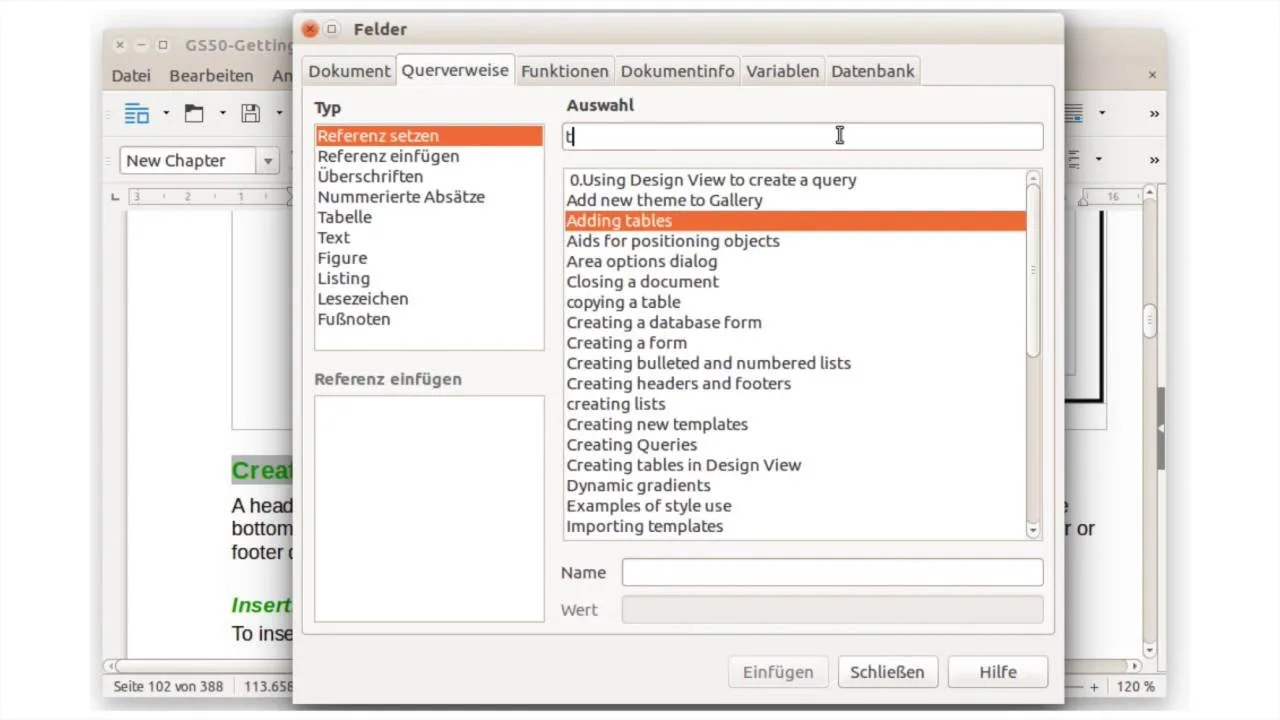Select 'Creating new templates' entry
1280x720 pixels.
[795, 424]
